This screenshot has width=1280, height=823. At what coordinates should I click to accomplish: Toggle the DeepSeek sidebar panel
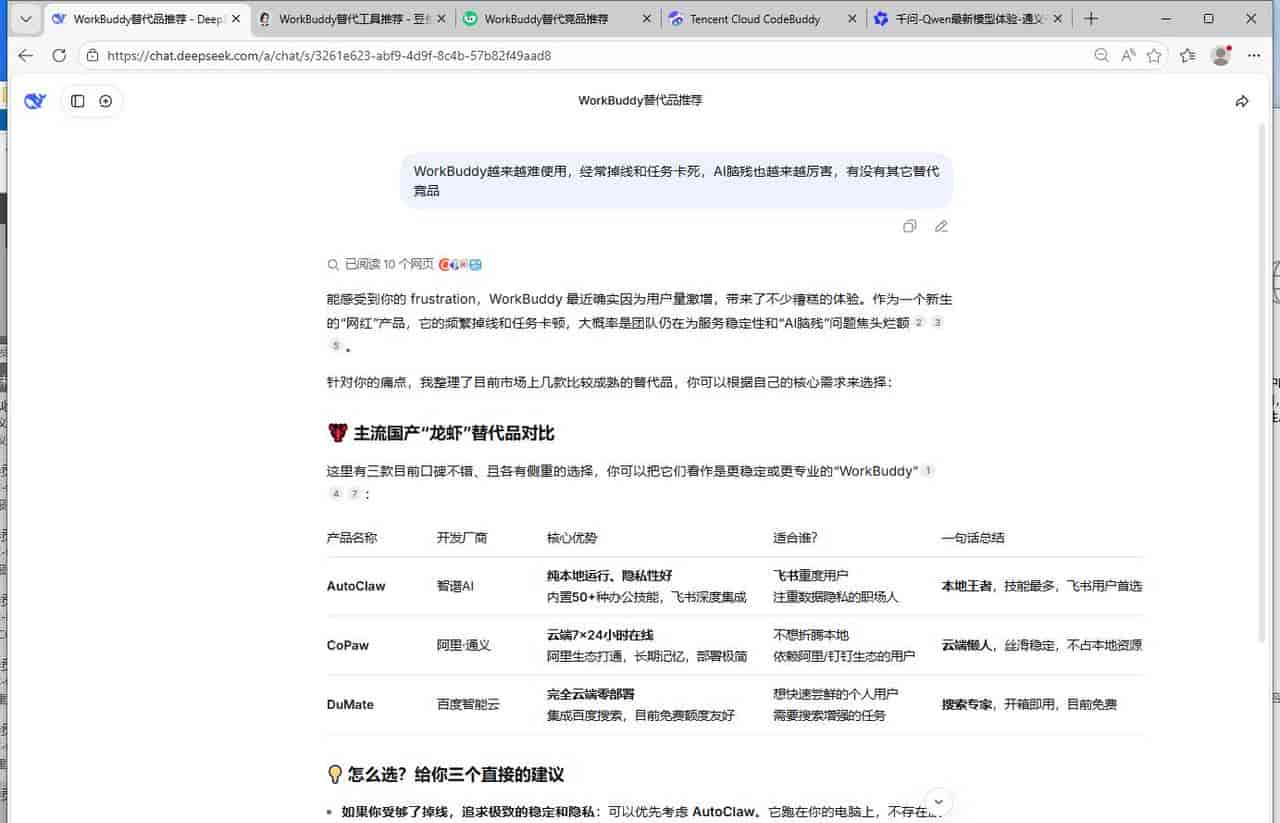(78, 101)
